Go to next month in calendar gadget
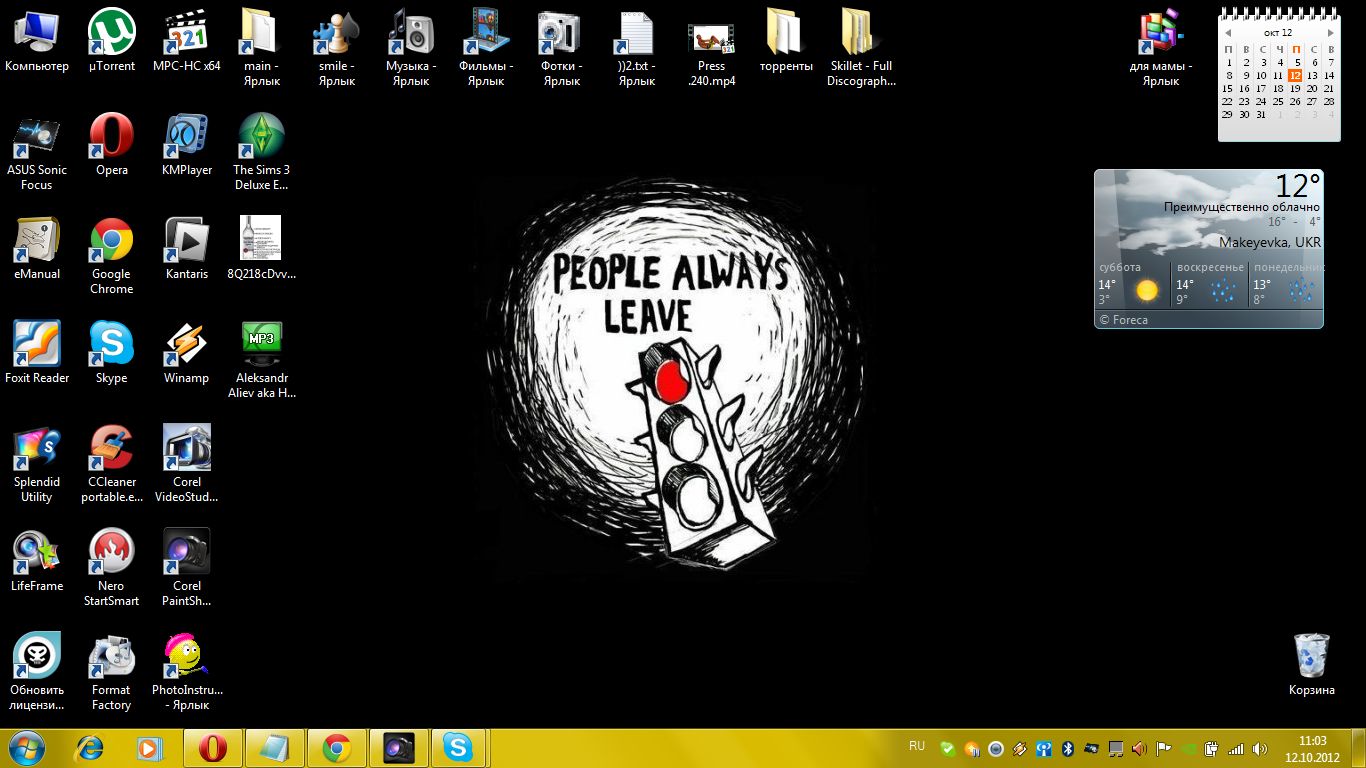This screenshot has width=1366, height=768. [1330, 33]
